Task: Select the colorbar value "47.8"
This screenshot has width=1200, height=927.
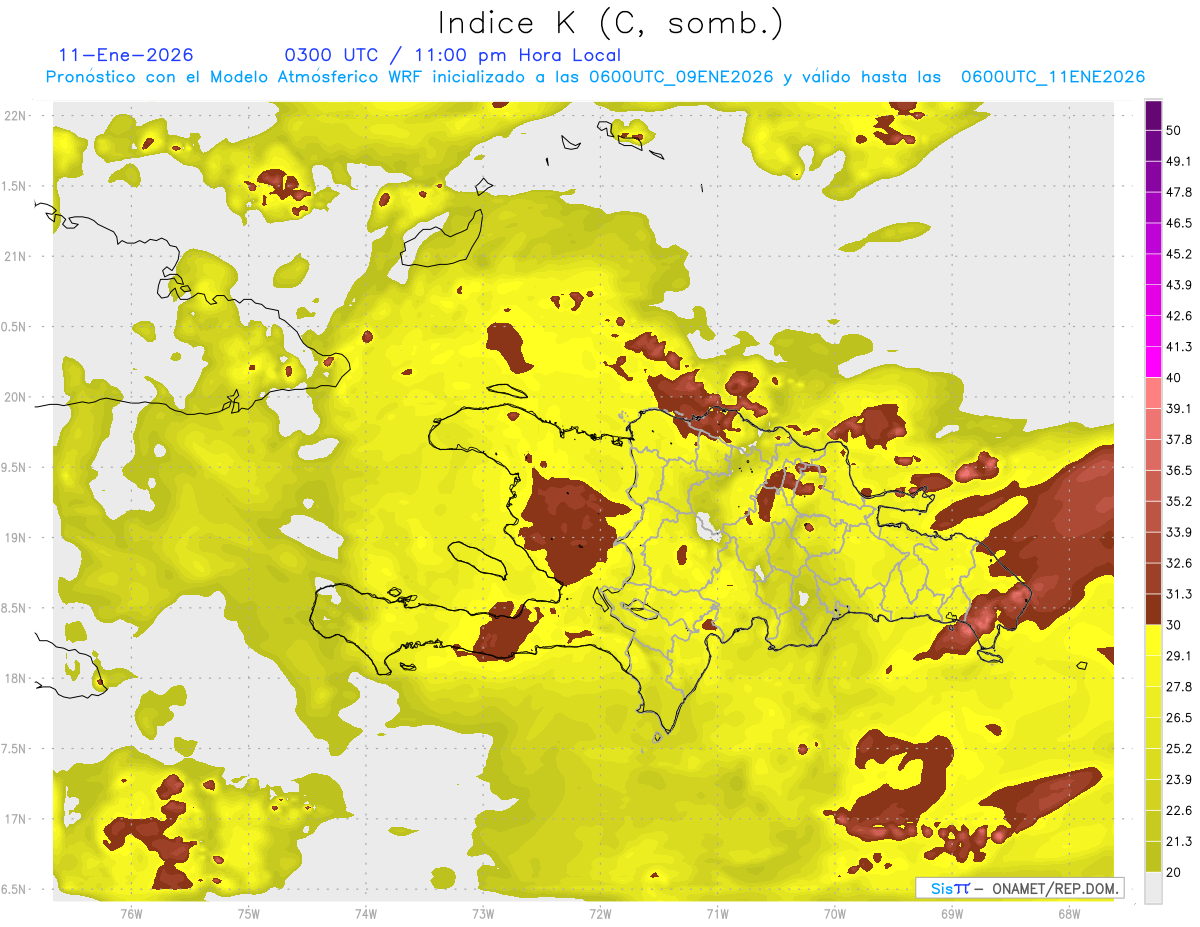Action: 1178,192
